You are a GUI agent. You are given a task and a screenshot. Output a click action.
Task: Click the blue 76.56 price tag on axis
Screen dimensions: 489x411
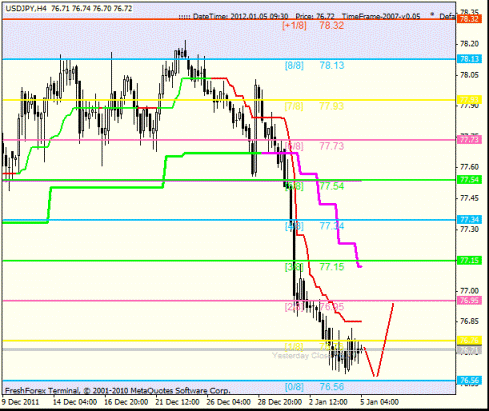pyautogui.click(x=469, y=380)
